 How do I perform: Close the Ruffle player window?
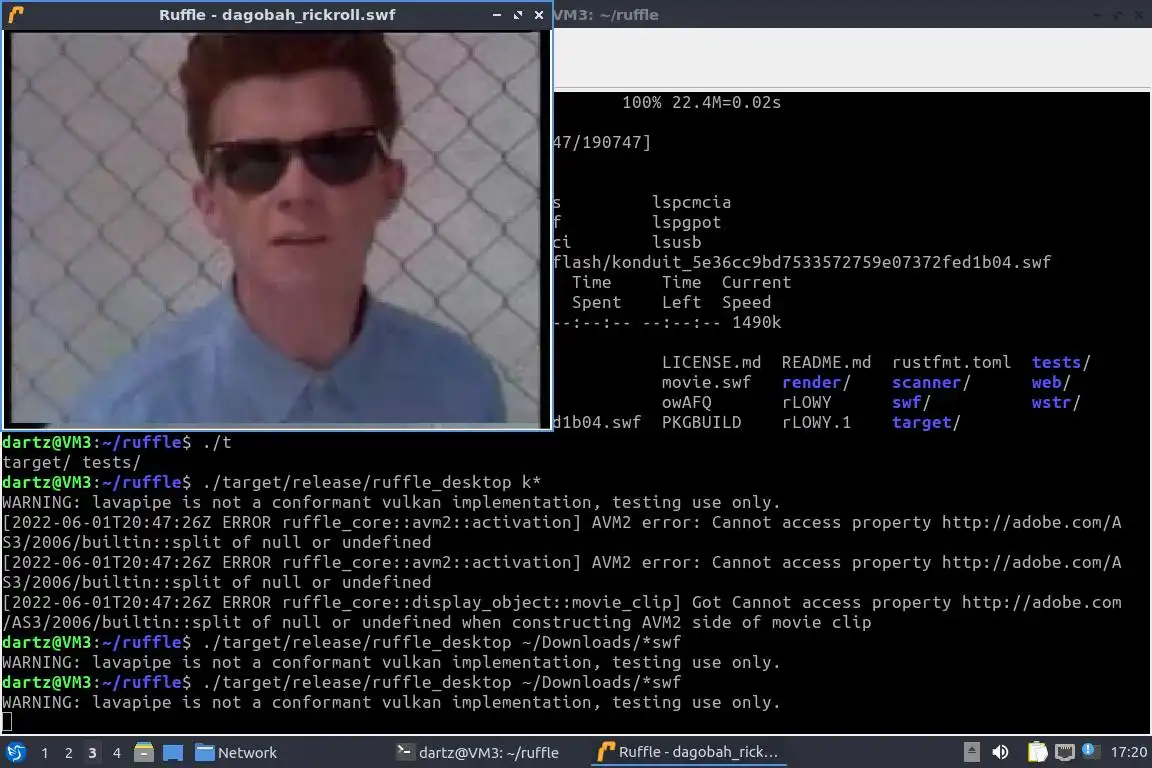(x=539, y=15)
